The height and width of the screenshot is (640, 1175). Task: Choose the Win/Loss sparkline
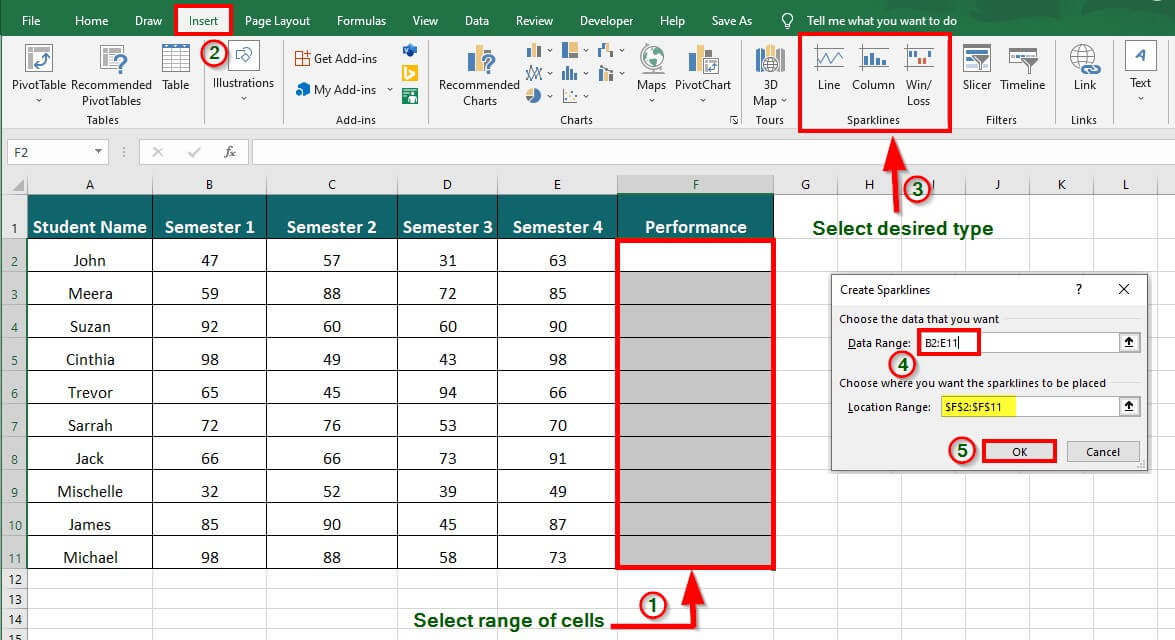point(918,60)
